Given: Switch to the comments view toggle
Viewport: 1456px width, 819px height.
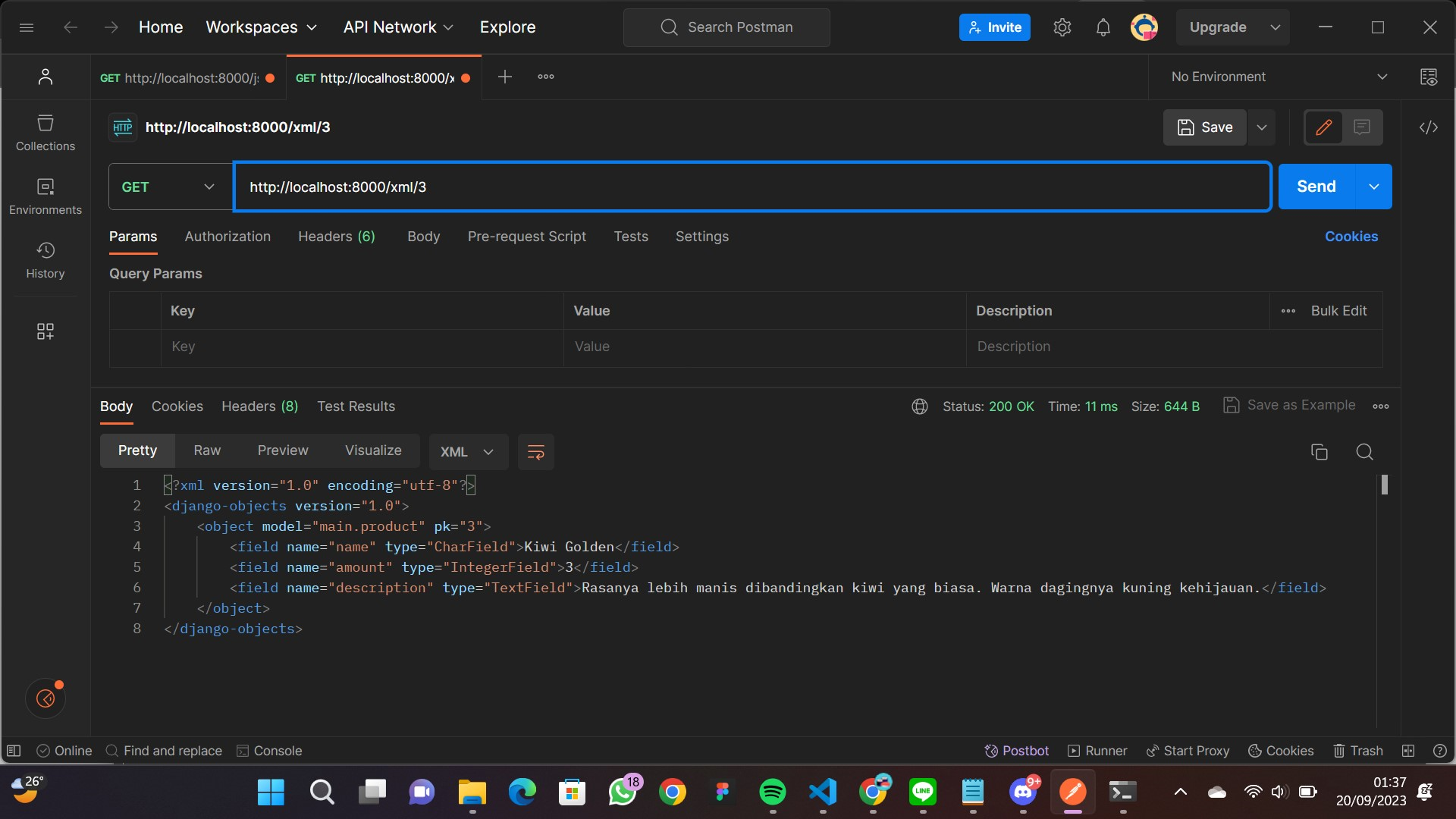Looking at the screenshot, I should point(1362,127).
